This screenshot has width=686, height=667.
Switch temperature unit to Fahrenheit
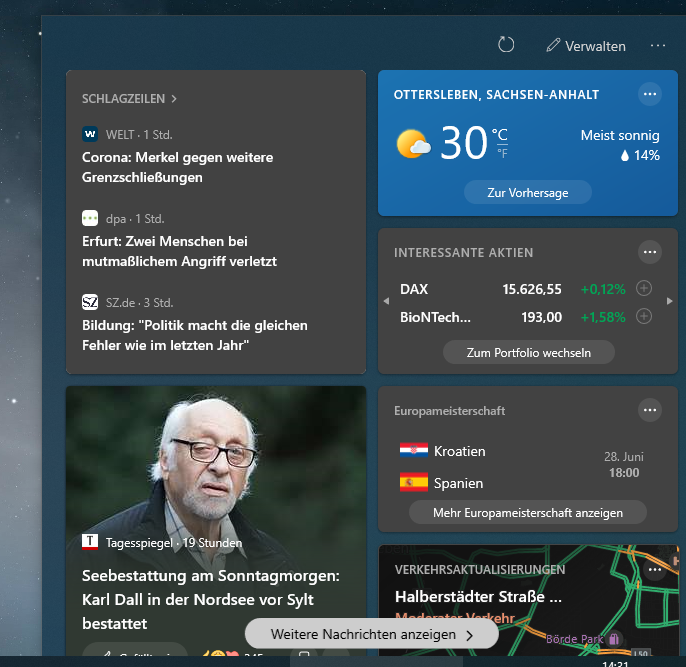[x=502, y=154]
